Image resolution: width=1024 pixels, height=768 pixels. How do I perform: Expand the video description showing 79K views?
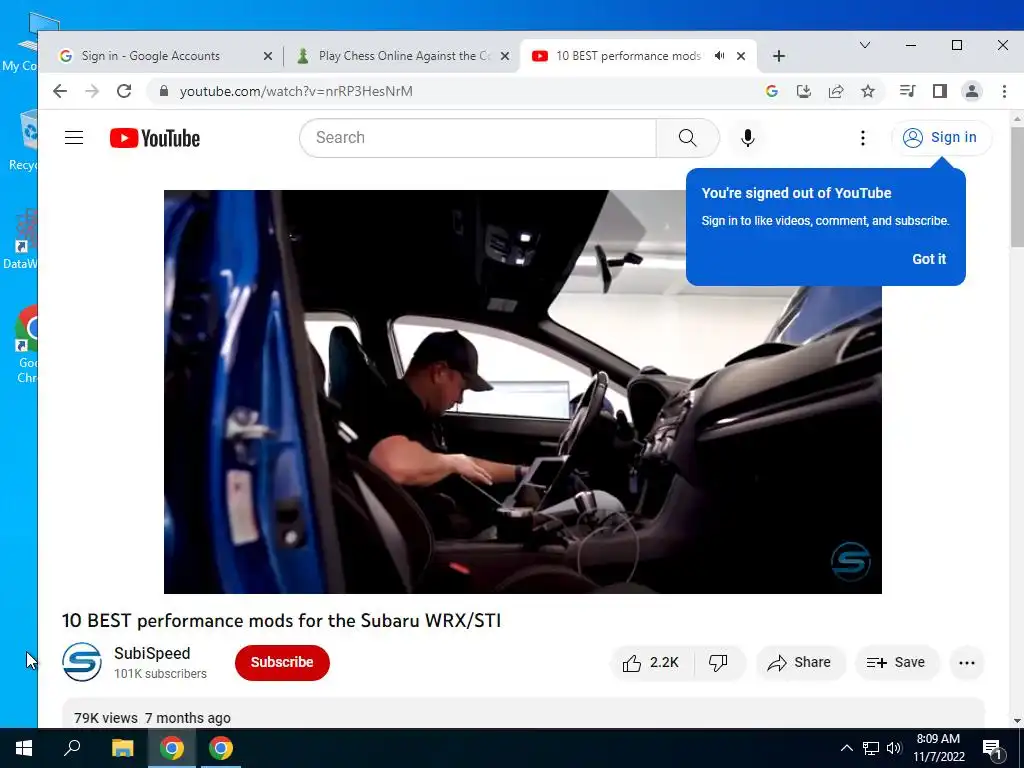point(522,713)
